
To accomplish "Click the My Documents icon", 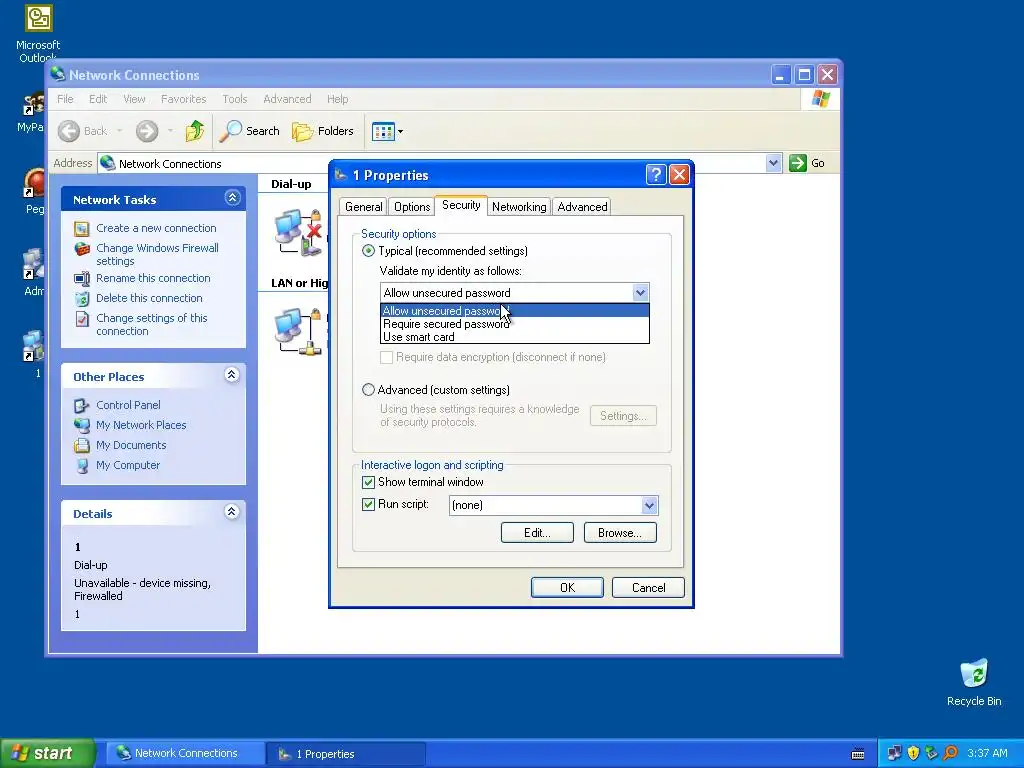I will [82, 446].
